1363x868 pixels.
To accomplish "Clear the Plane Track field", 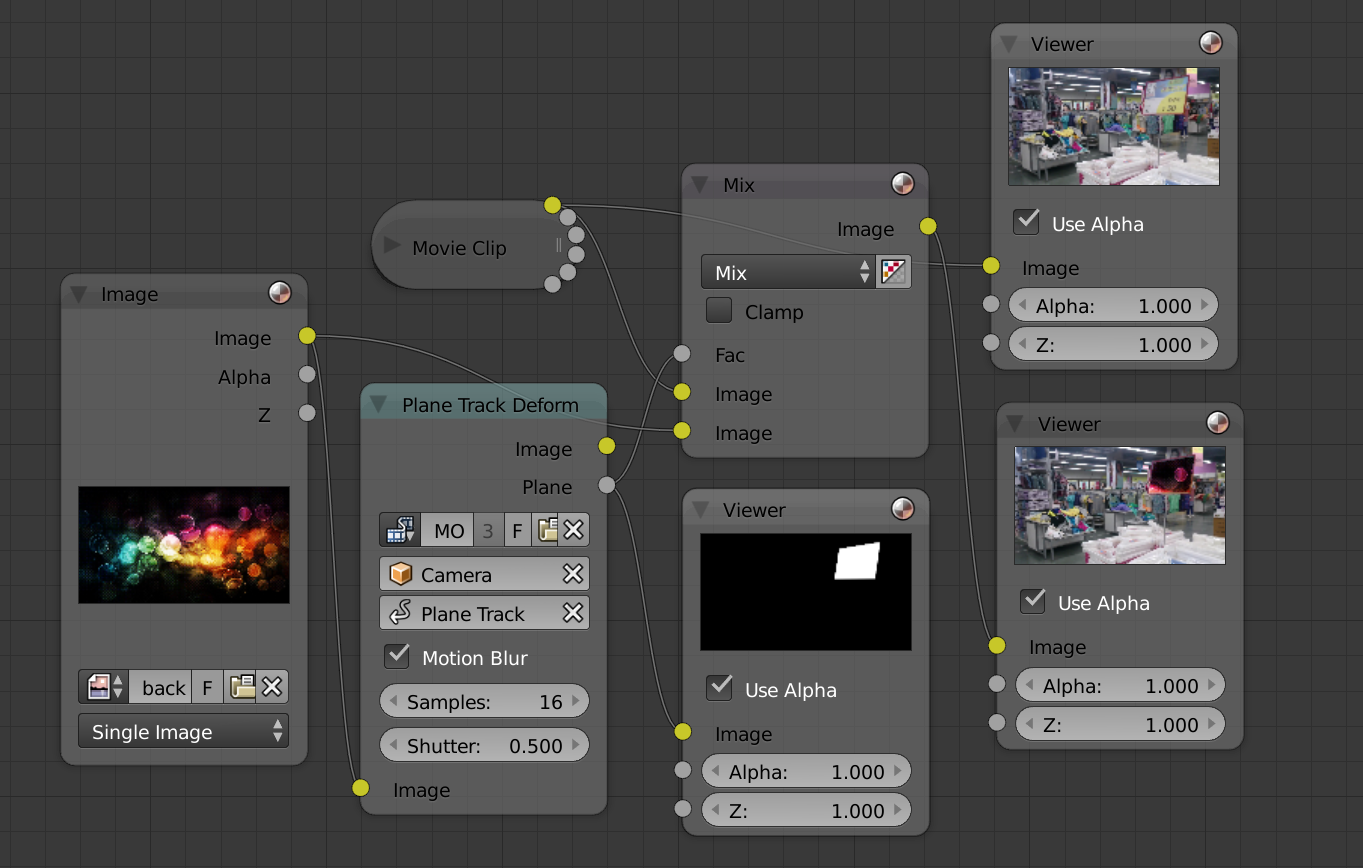I will point(572,613).
